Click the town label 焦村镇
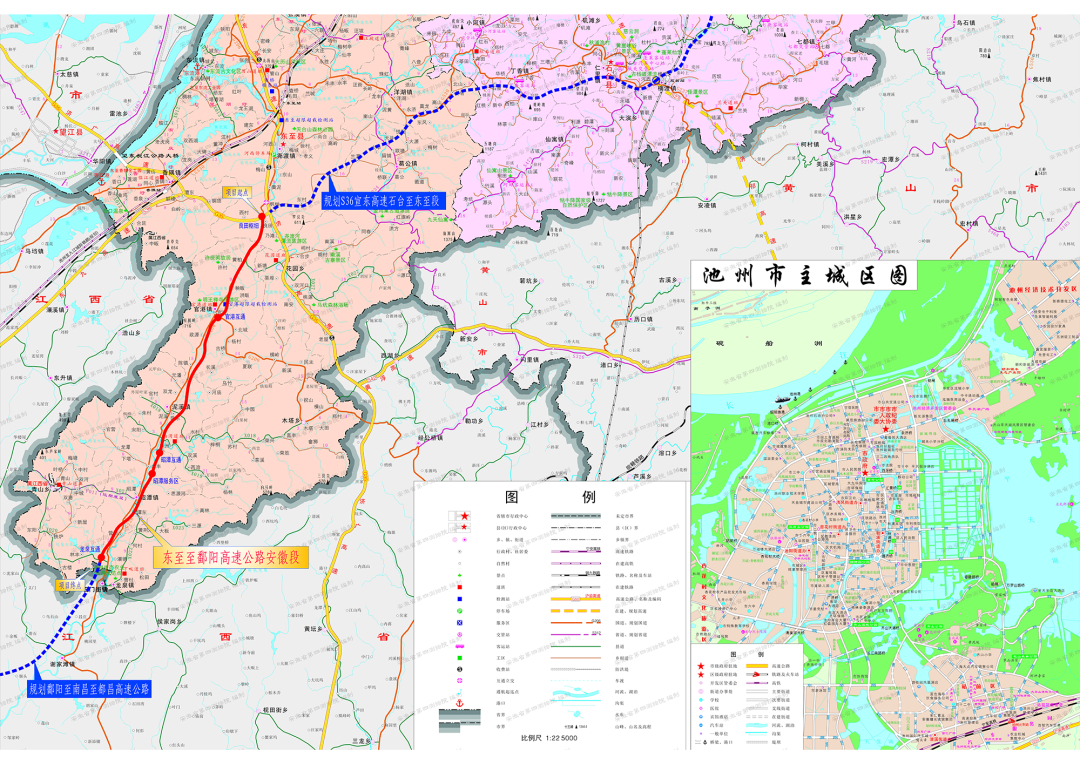The height and width of the screenshot is (764, 1080). click(x=1041, y=79)
